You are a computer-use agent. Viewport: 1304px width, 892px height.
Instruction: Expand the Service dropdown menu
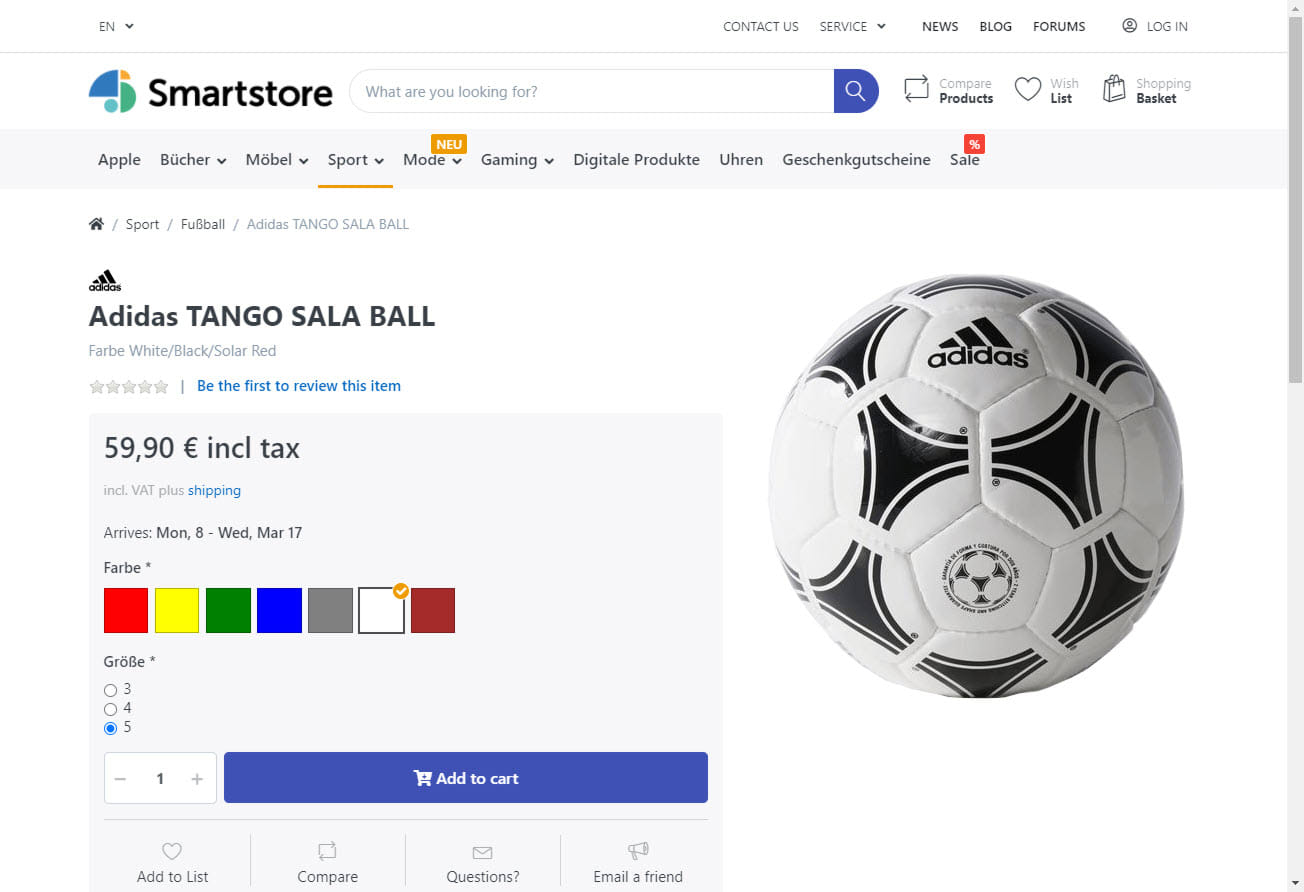click(x=852, y=26)
